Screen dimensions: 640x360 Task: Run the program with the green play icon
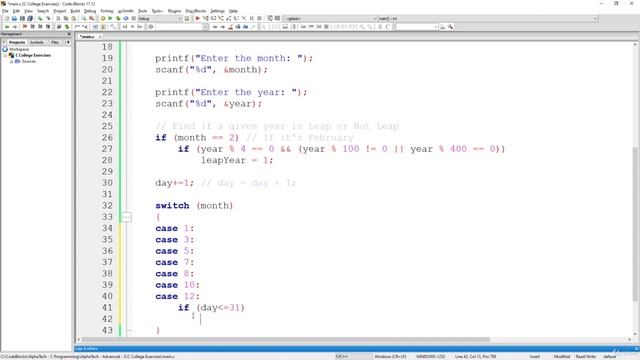click(110, 18)
